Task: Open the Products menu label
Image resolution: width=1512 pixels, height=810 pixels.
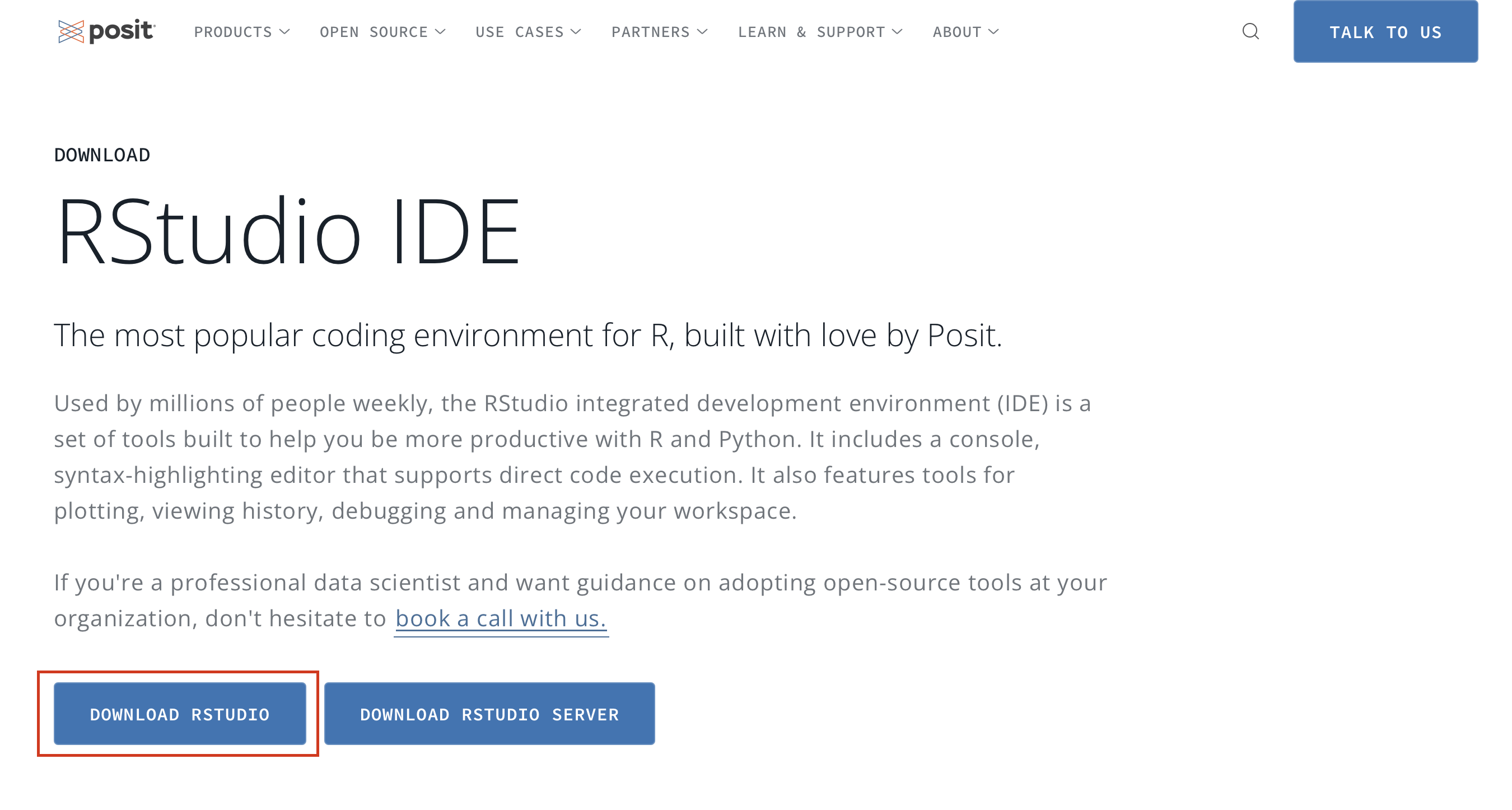Action: [x=233, y=32]
